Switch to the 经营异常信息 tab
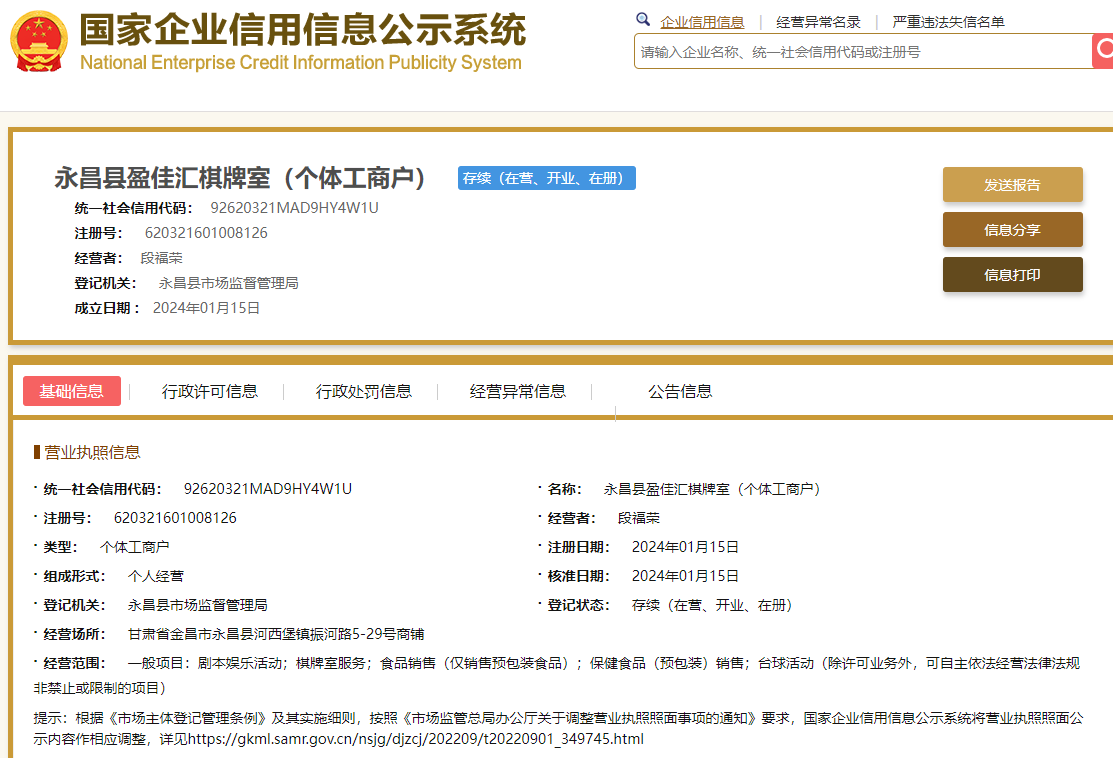Screen dimensions: 1113x758 pos(517,391)
